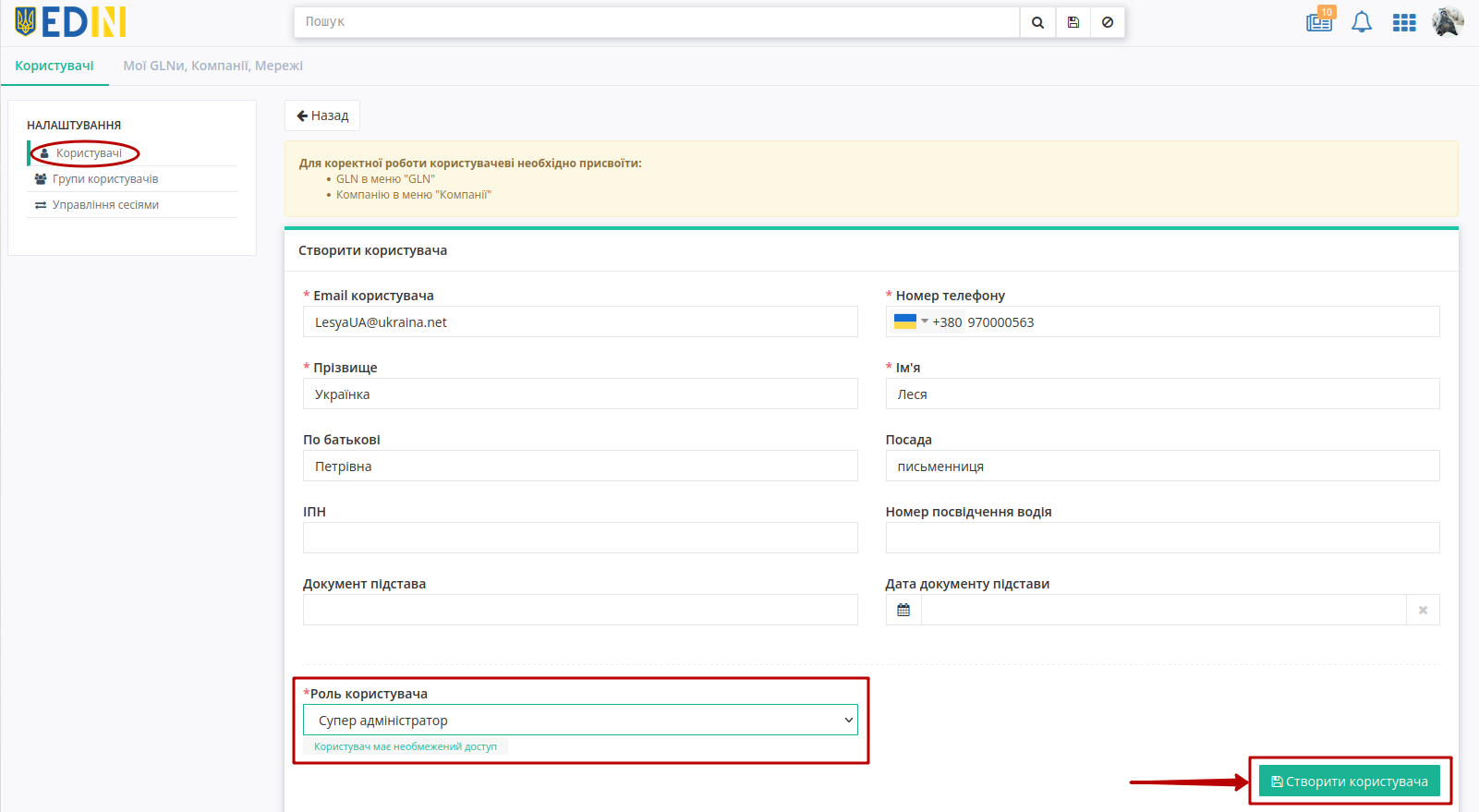Click the 'GLN в меню "GLN"' notice line

tap(385, 179)
